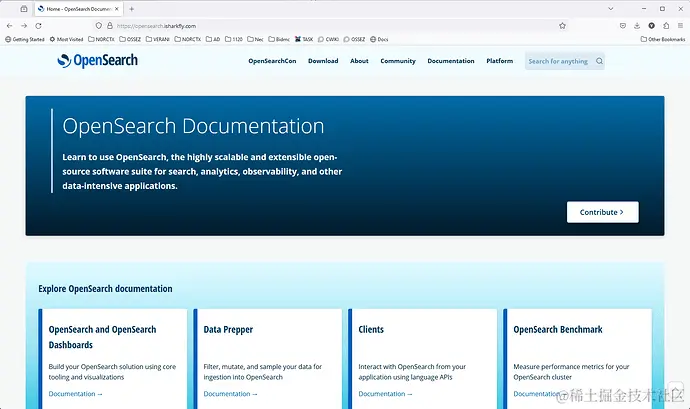The height and width of the screenshot is (409, 690).
Task: Open the 1120 bookmark folder
Action: [234, 39]
